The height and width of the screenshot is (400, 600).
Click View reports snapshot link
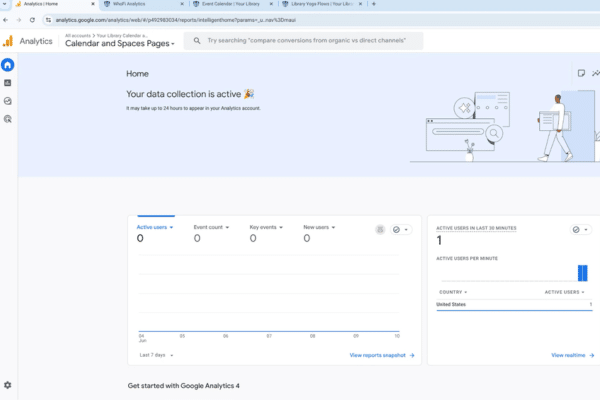pos(382,355)
